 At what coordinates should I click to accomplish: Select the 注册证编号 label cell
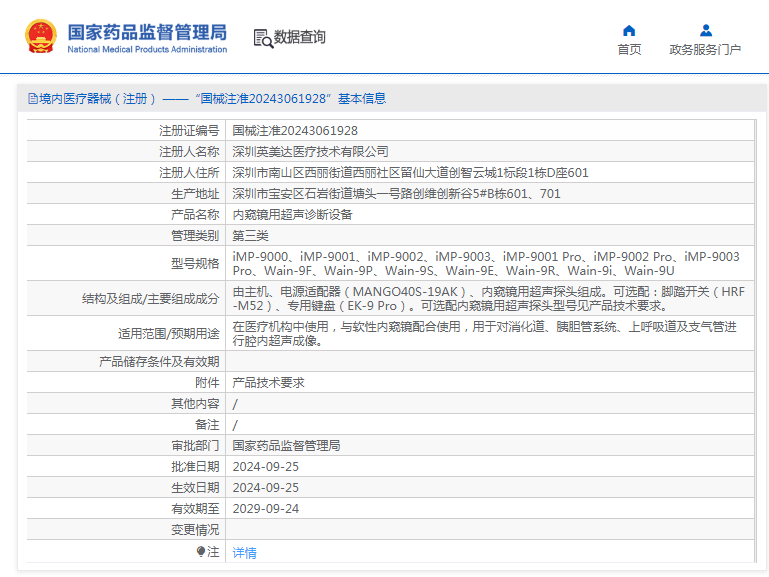[x=126, y=130]
